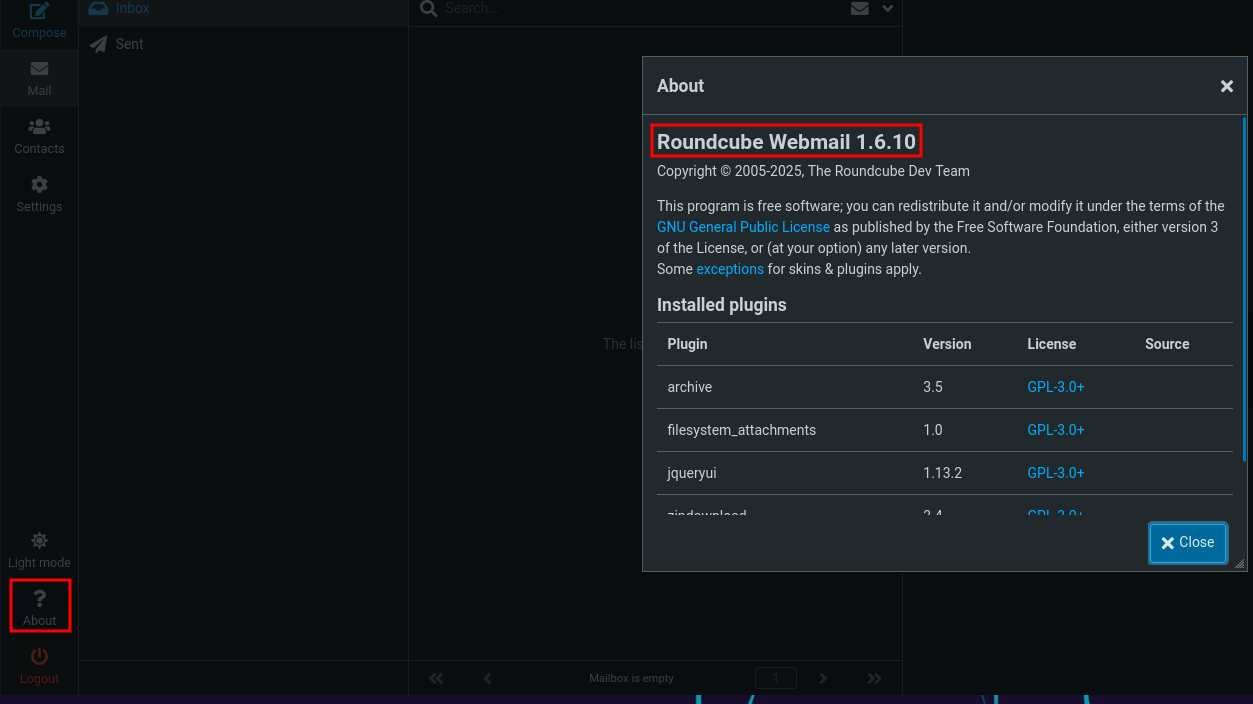
Task: Click filesystem_attachments version 1.0
Action: point(933,430)
